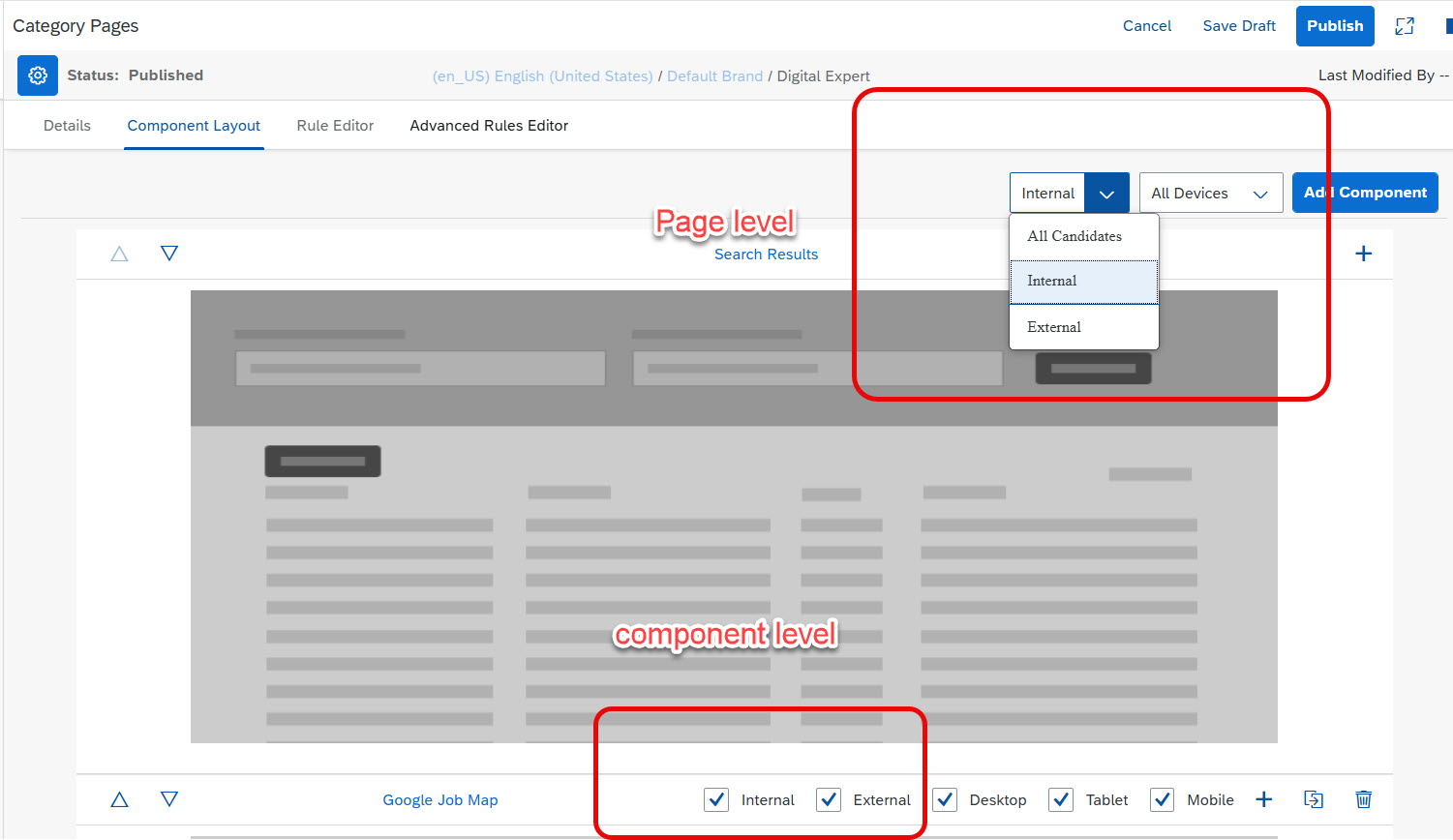Viewport: 1453px width, 840px height.
Task: Uncheck the Internal checkbox for Google Job Map
Action: click(716, 800)
